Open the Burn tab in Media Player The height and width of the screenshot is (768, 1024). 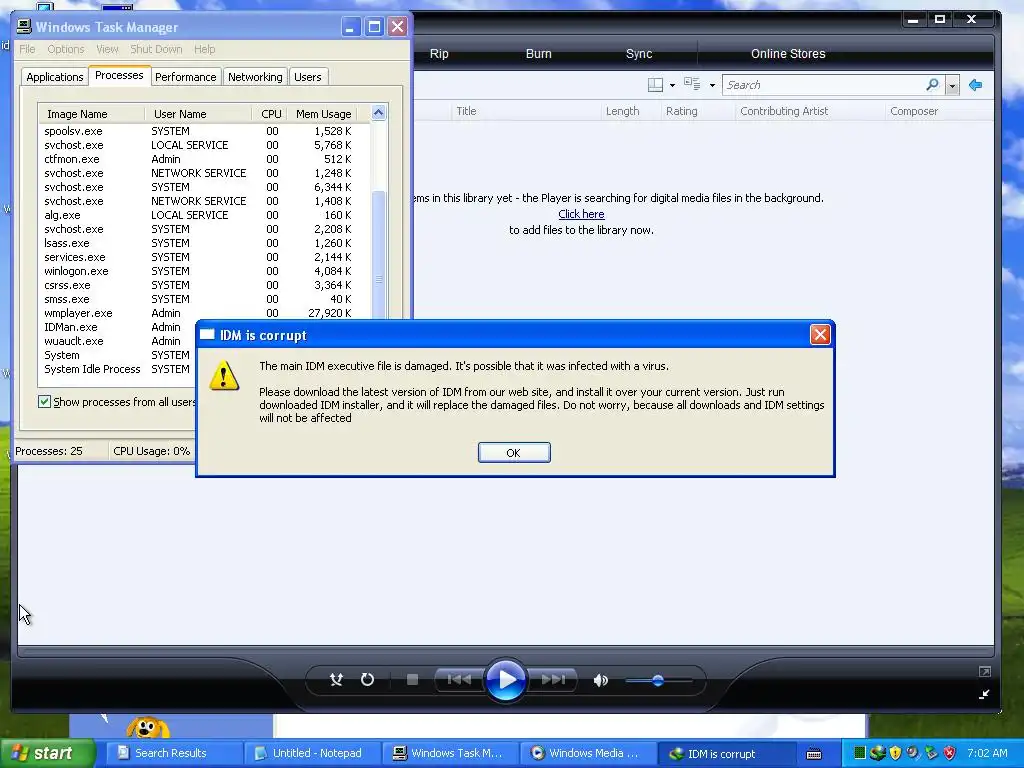539,54
